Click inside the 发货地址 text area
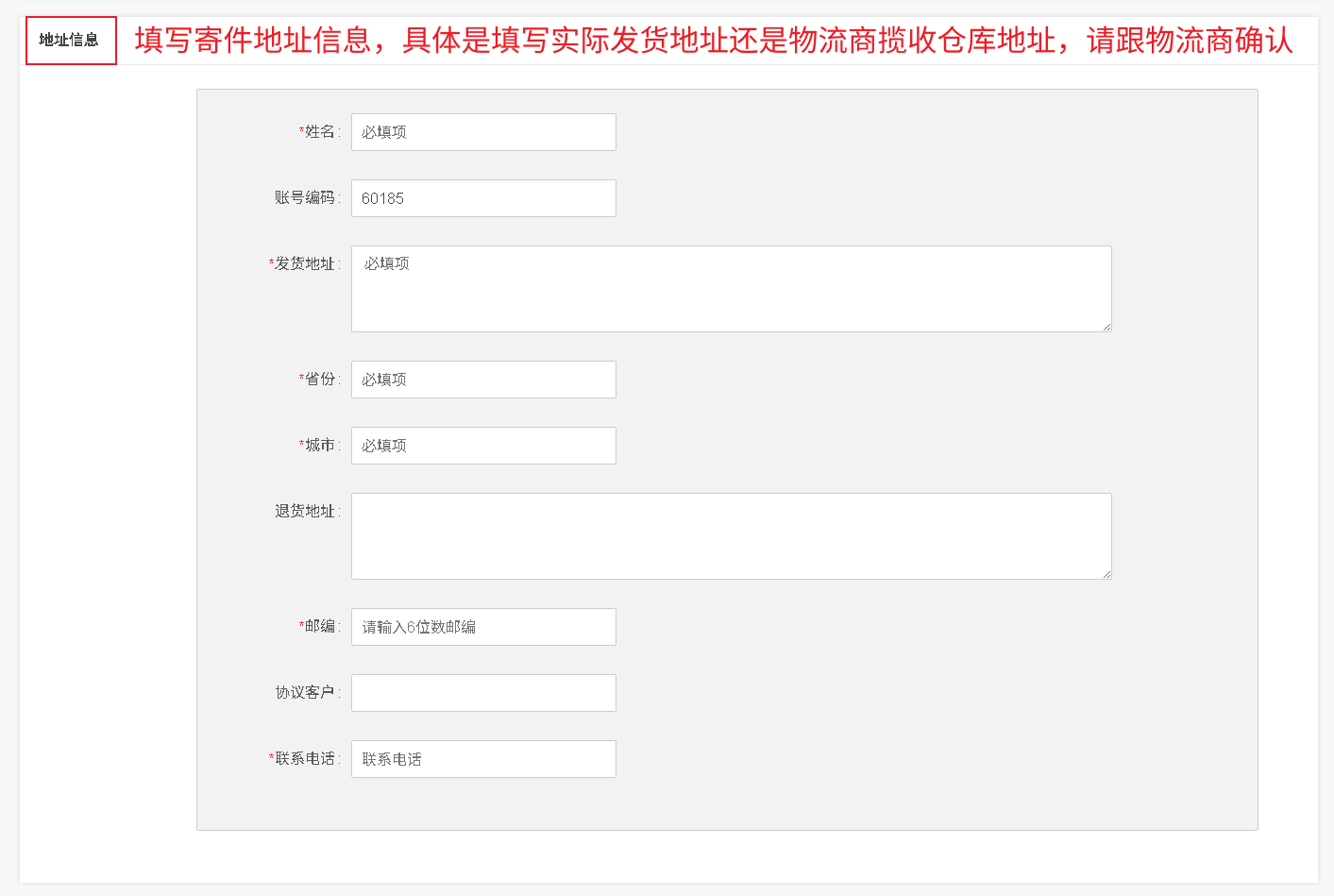Image resolution: width=1334 pixels, height=896 pixels. (731, 289)
